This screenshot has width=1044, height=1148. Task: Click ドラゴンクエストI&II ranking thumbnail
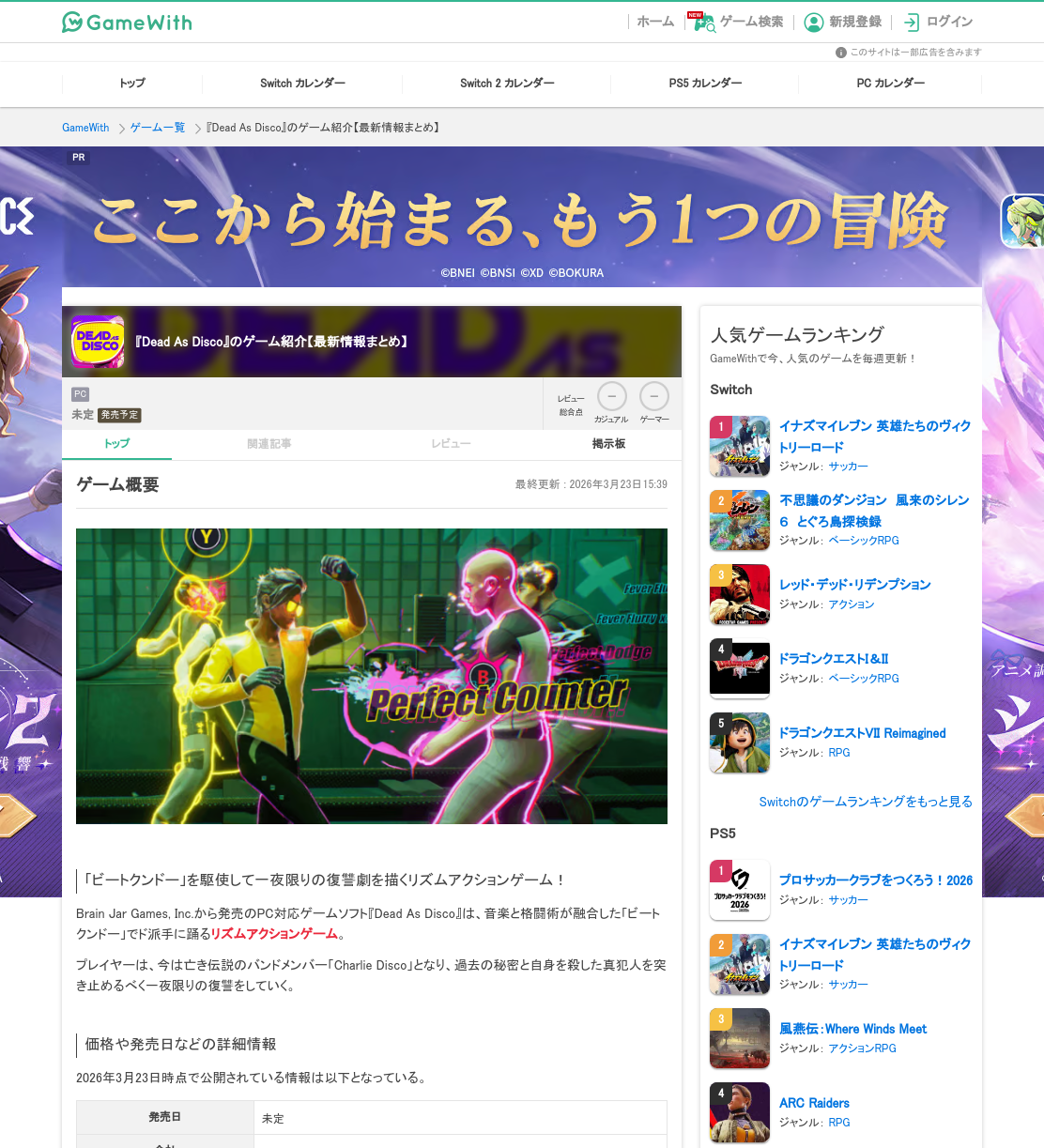pos(740,668)
